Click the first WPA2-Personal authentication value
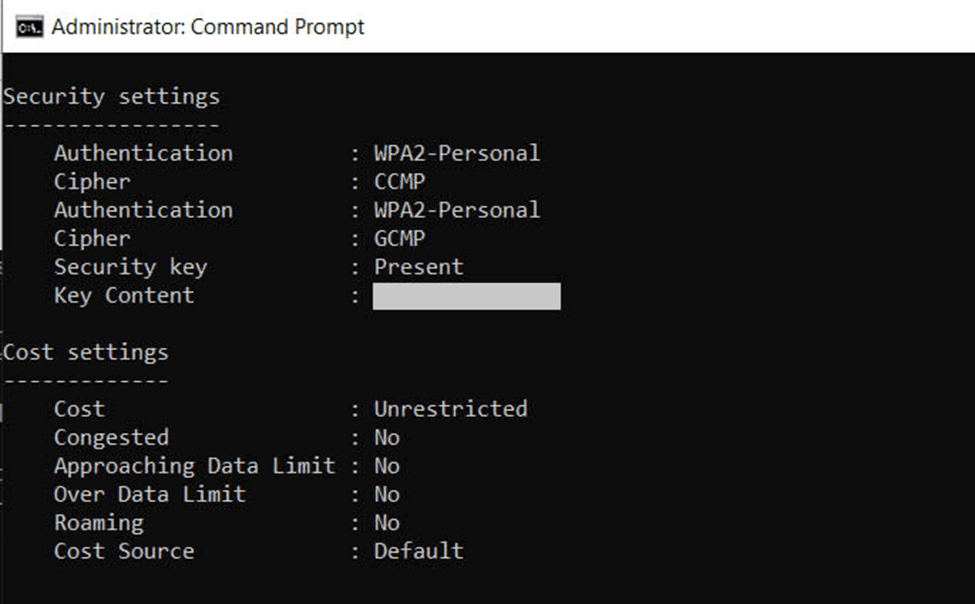975x604 pixels. click(457, 153)
